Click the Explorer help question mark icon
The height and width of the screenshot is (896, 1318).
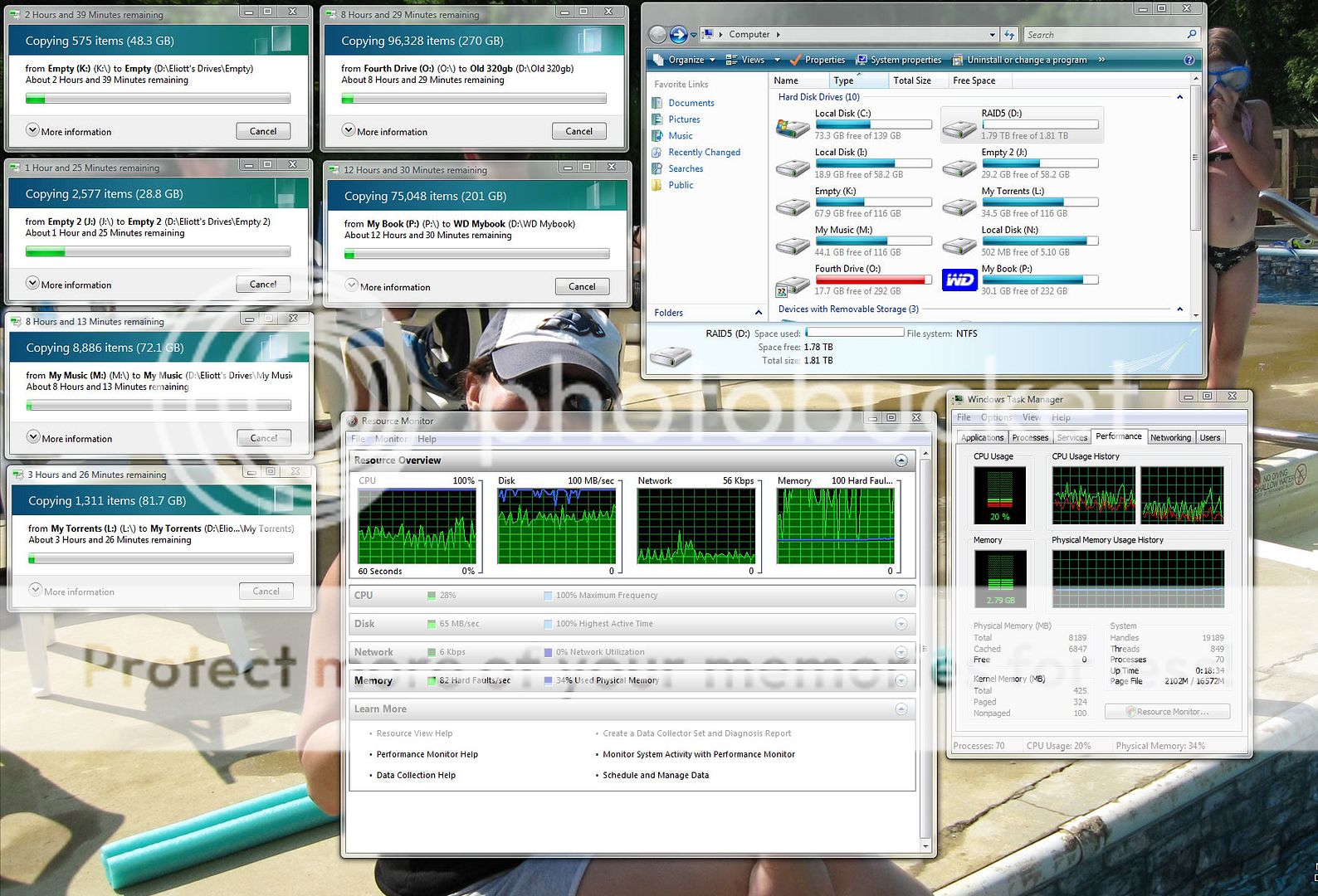coord(1189,60)
